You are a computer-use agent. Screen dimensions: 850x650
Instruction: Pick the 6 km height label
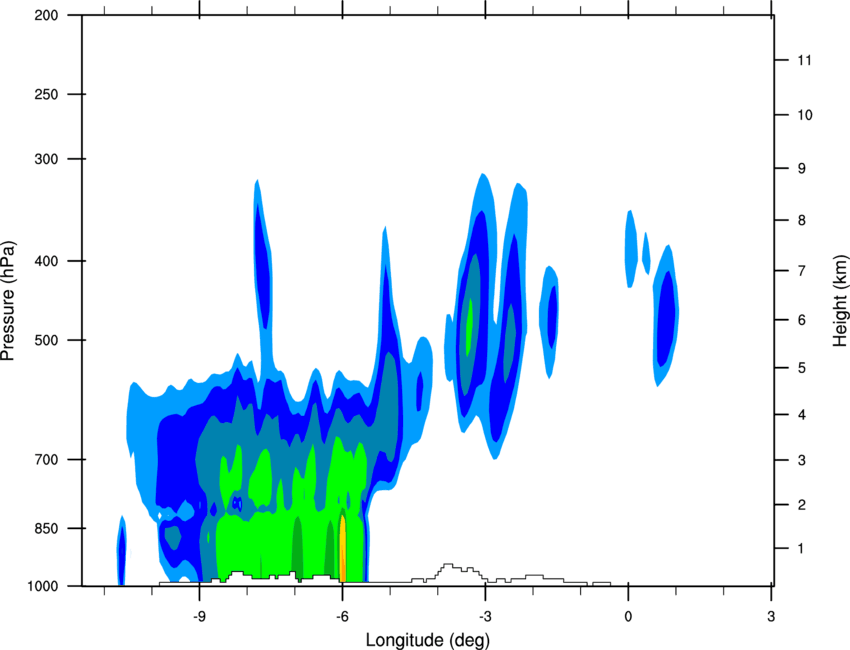click(x=802, y=320)
